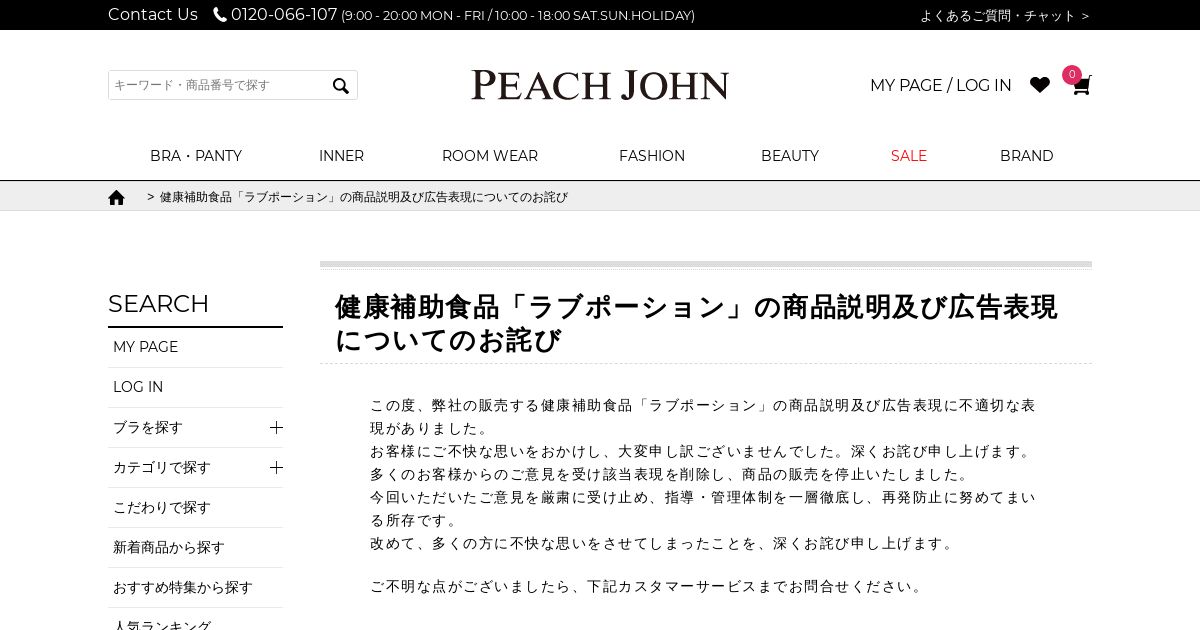Image resolution: width=1200 pixels, height=630 pixels.
Task: Open the FASHION menu
Action: pyautogui.click(x=652, y=156)
